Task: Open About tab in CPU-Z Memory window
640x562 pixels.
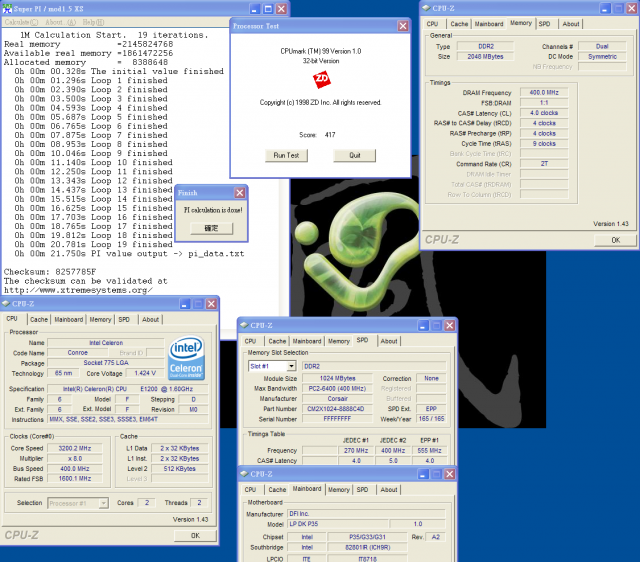Action: click(571, 24)
